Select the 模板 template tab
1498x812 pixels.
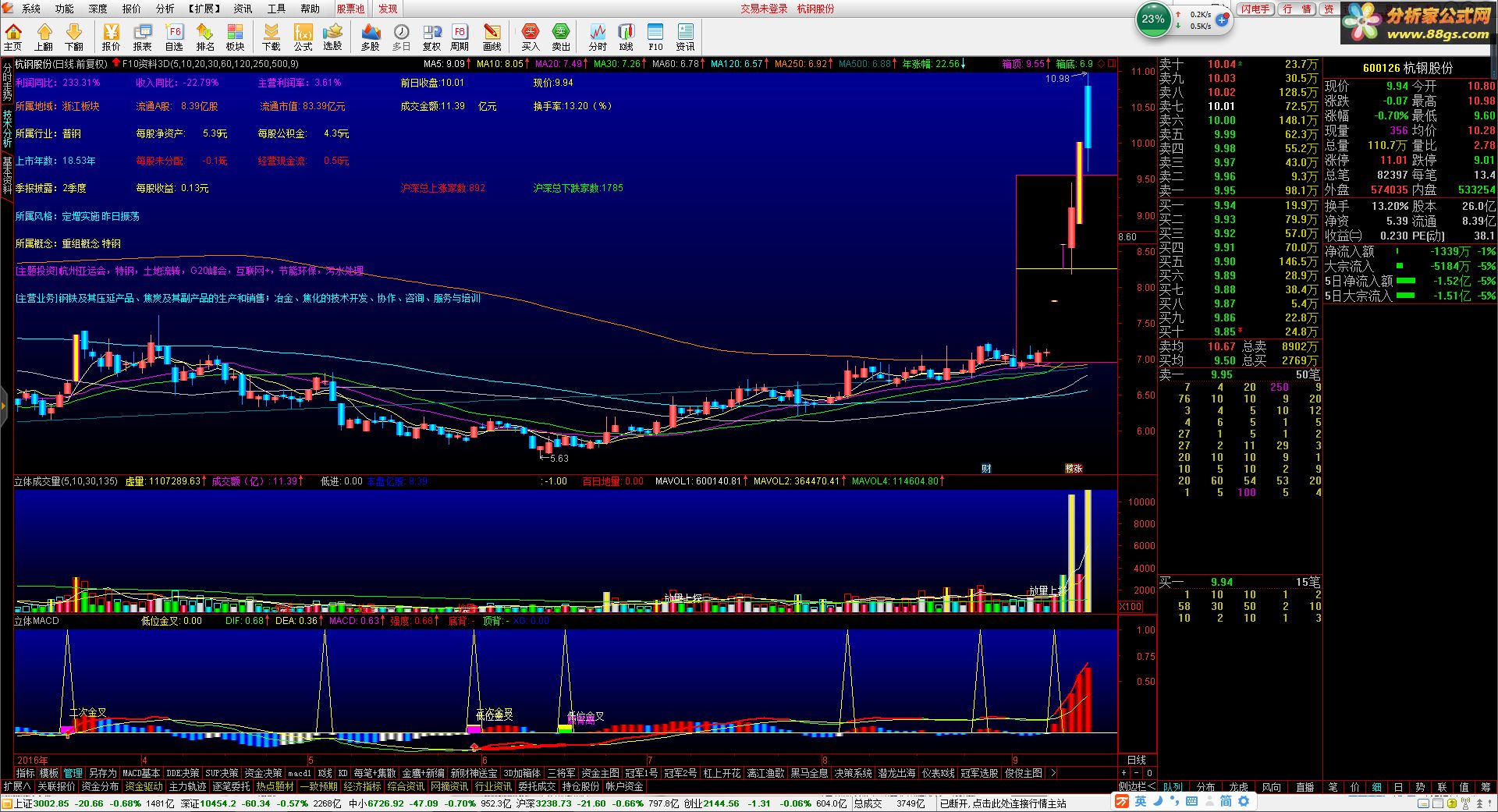tap(49, 773)
